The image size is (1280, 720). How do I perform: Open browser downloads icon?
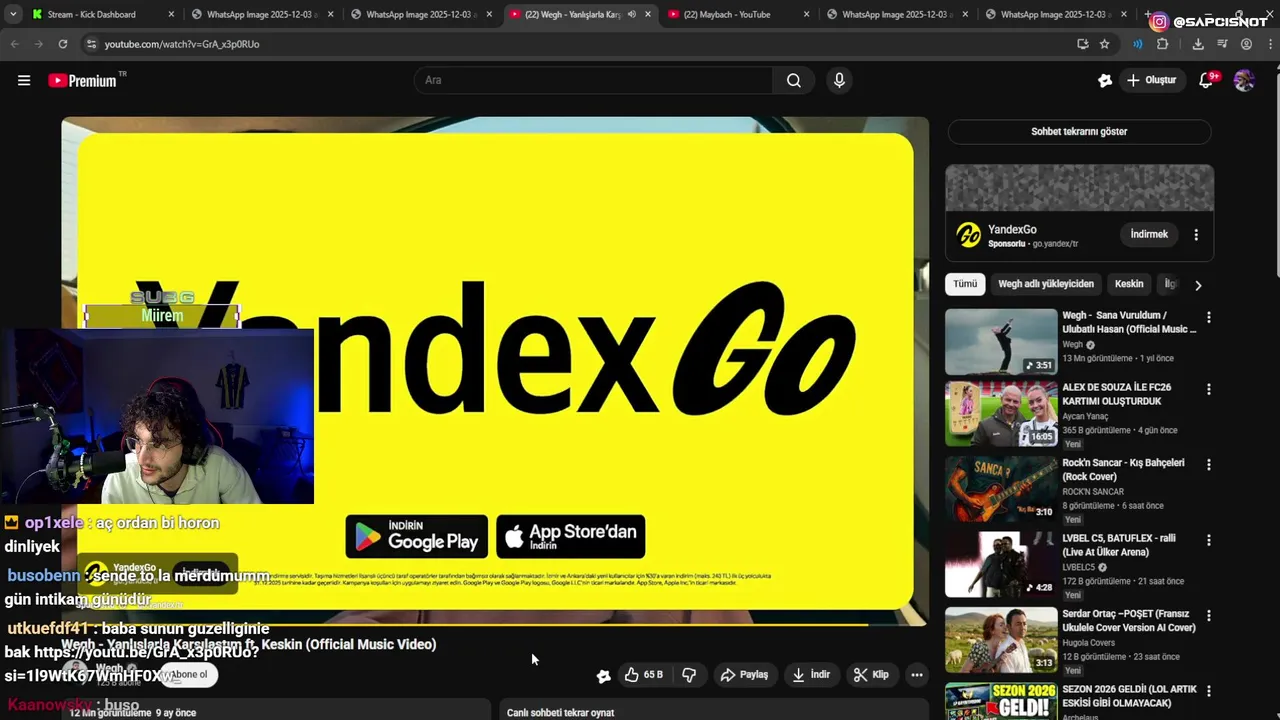[1198, 44]
